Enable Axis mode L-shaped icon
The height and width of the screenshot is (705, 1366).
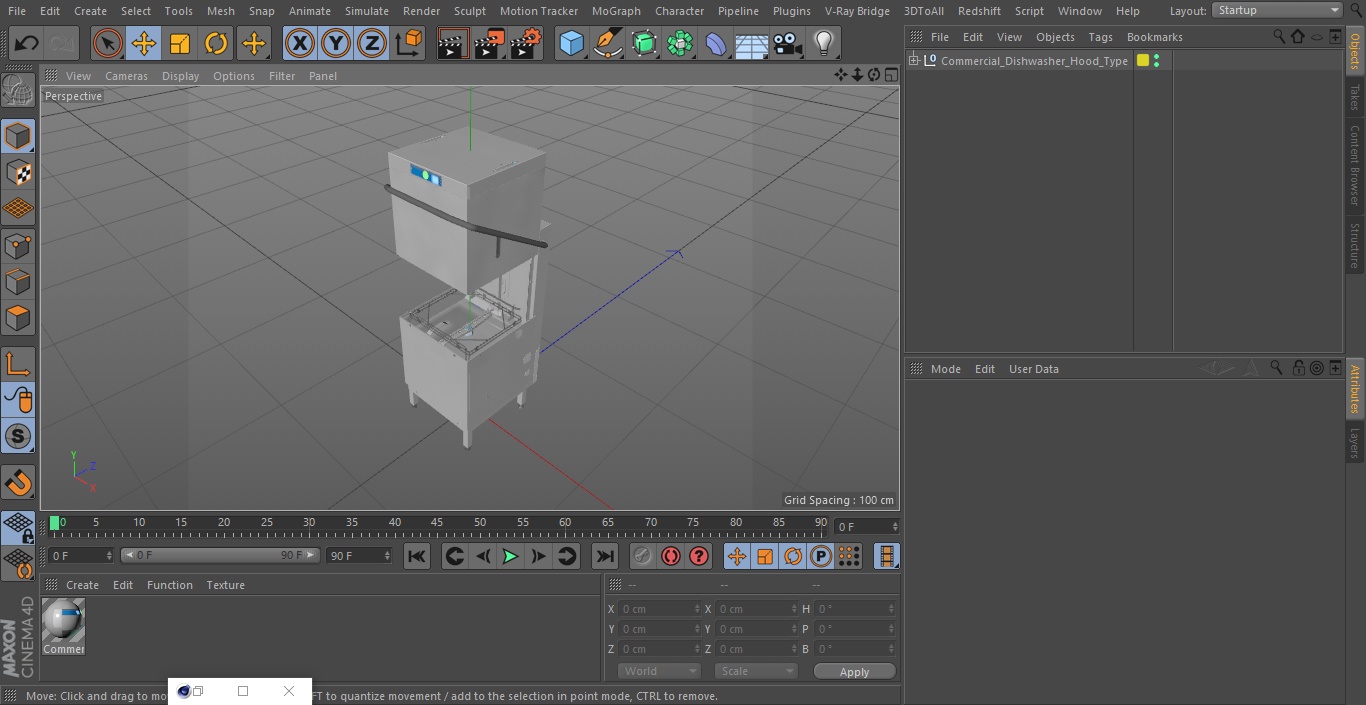point(18,364)
